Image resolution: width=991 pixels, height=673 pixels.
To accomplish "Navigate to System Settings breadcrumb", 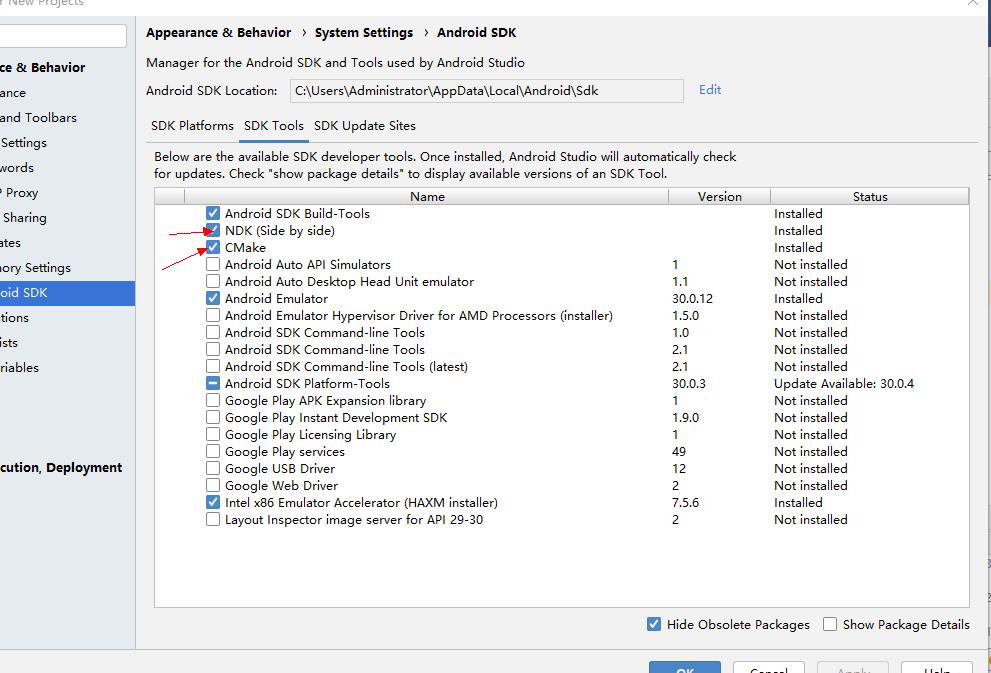I will (x=363, y=32).
